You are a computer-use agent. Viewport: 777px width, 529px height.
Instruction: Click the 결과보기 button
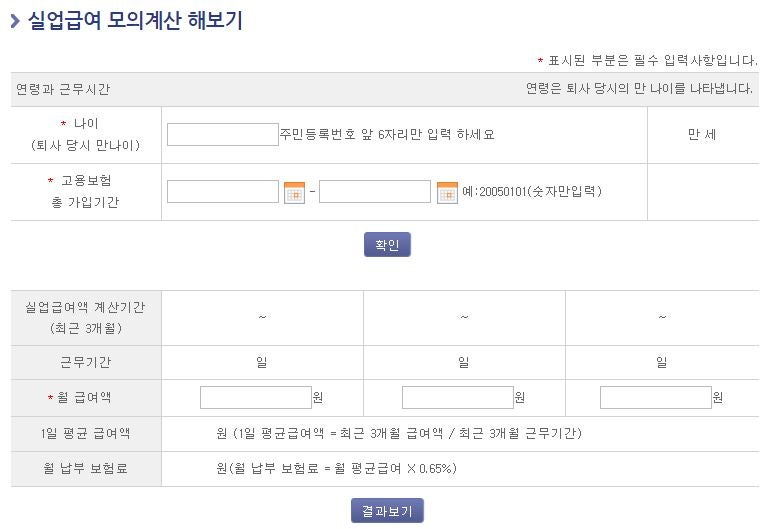(x=387, y=511)
